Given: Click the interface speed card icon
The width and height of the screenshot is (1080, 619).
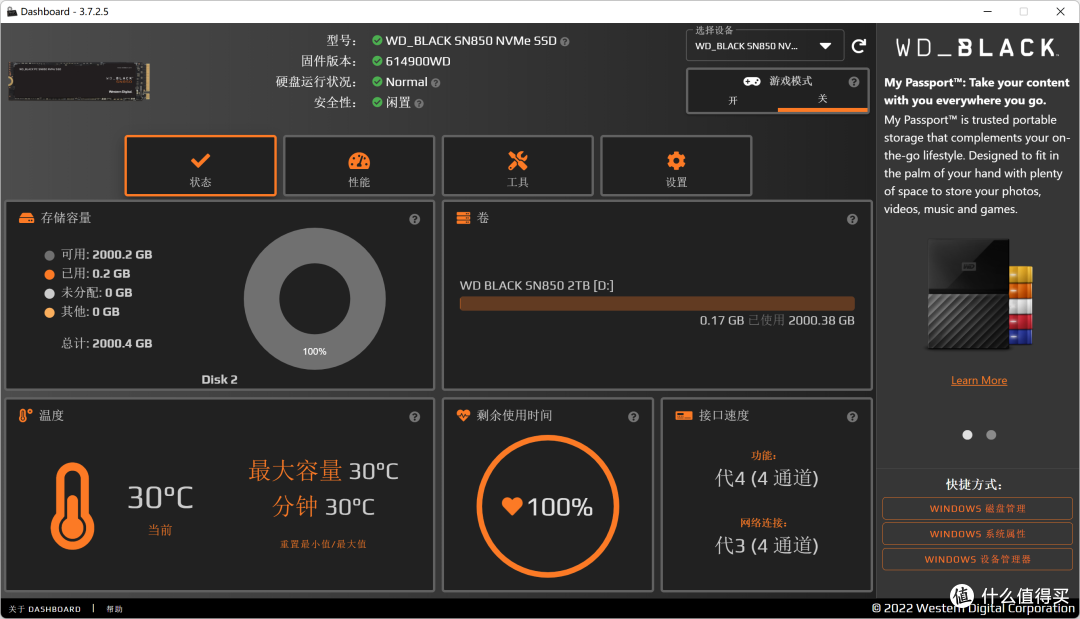Looking at the screenshot, I should pos(683,415).
